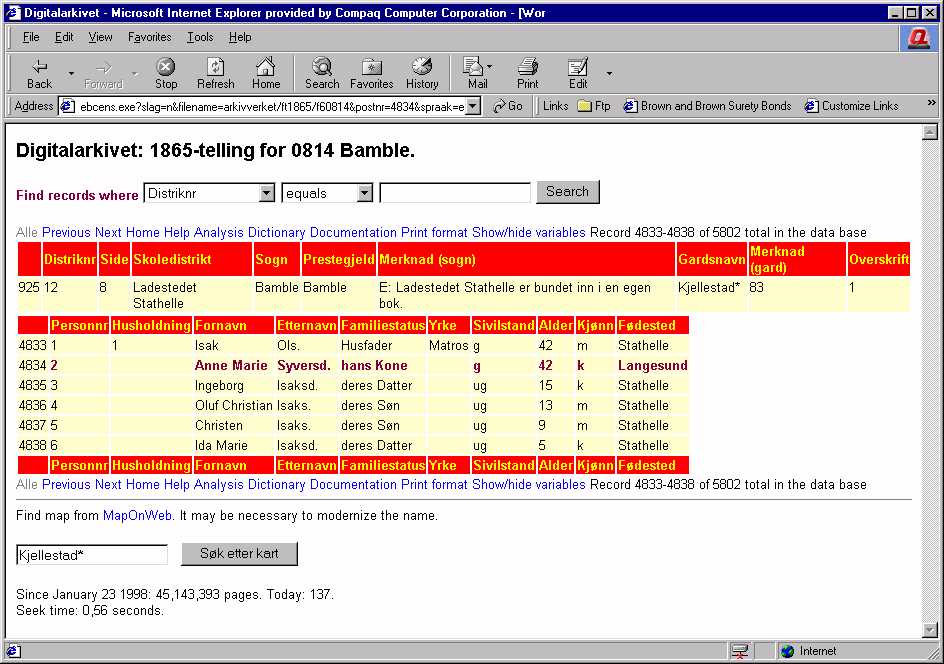Open the top Documentation link
The image size is (944, 664).
(x=353, y=232)
